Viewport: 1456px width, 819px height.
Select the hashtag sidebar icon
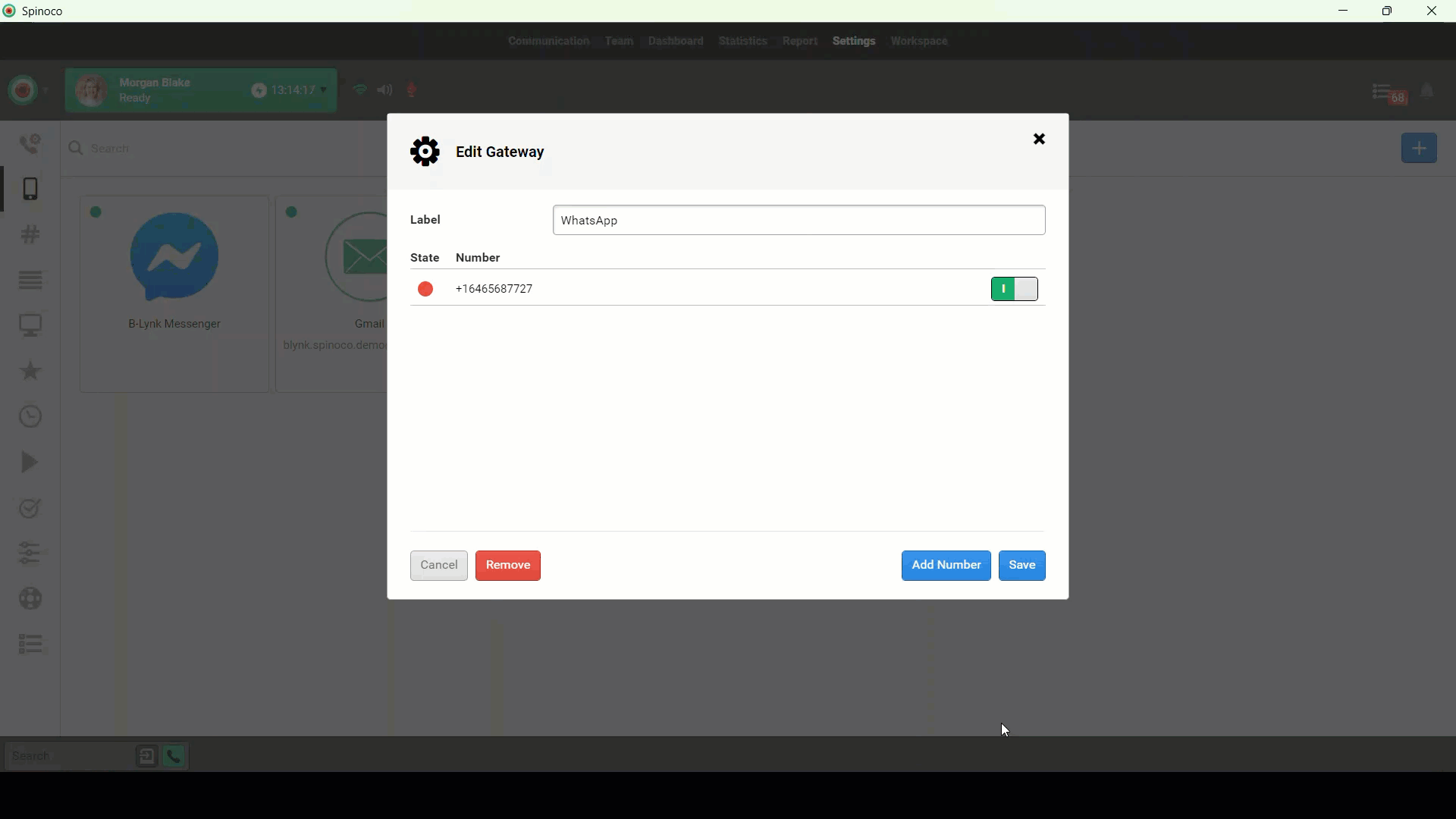click(30, 234)
